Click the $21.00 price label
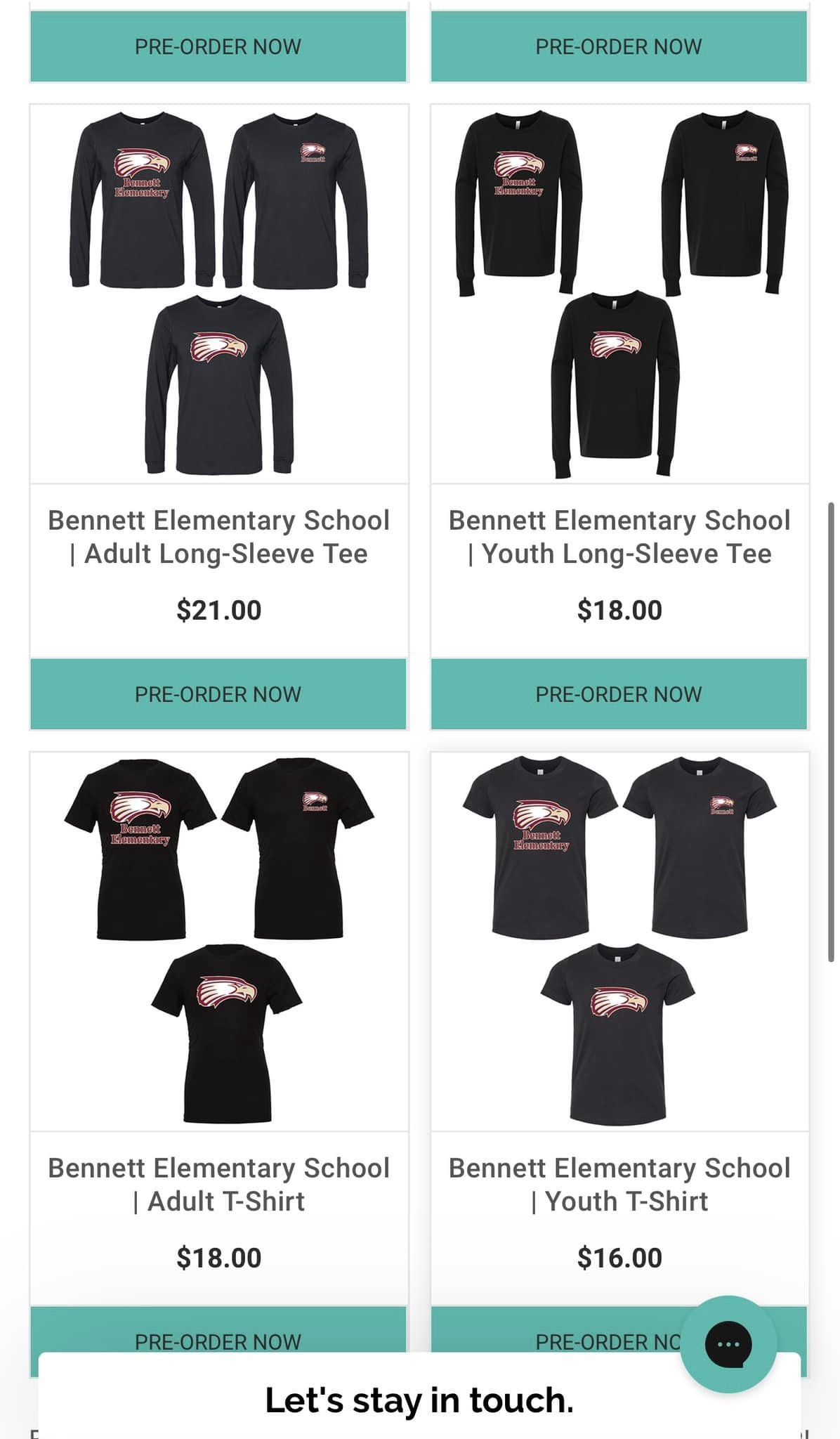 pos(218,610)
